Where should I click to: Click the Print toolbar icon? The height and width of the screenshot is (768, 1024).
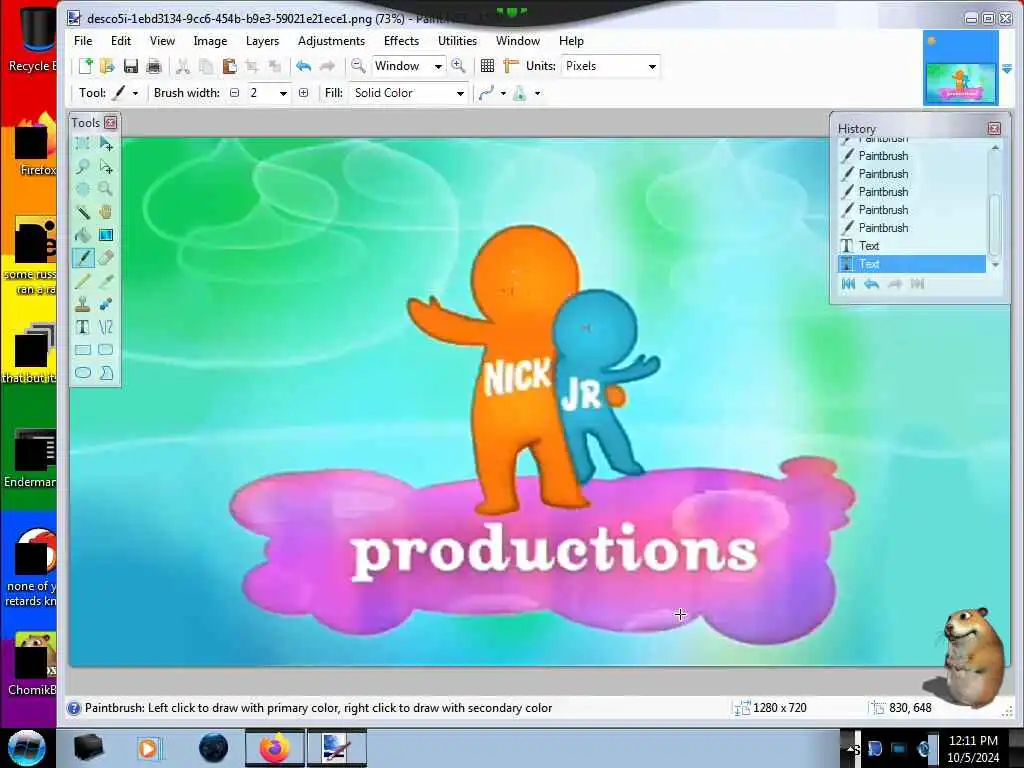[x=154, y=66]
